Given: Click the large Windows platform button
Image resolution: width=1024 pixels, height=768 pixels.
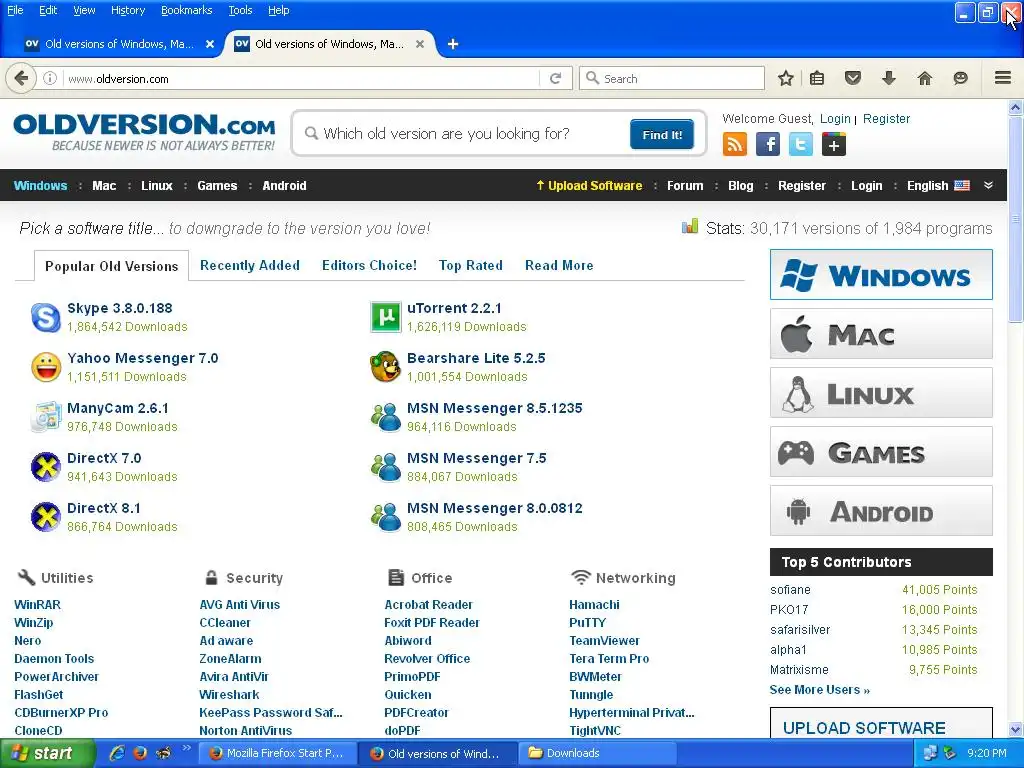Looking at the screenshot, I should [881, 274].
